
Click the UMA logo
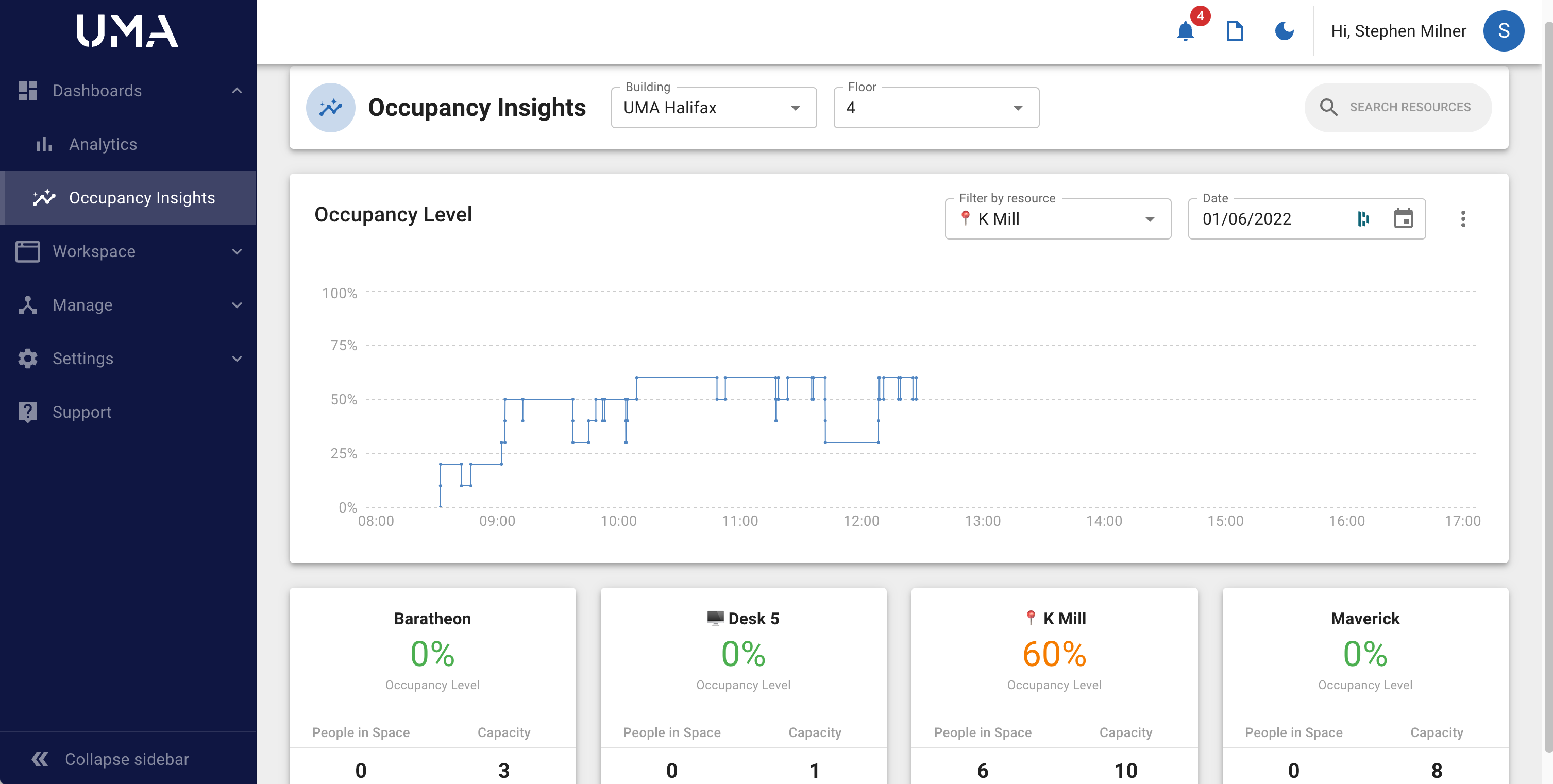(x=127, y=31)
